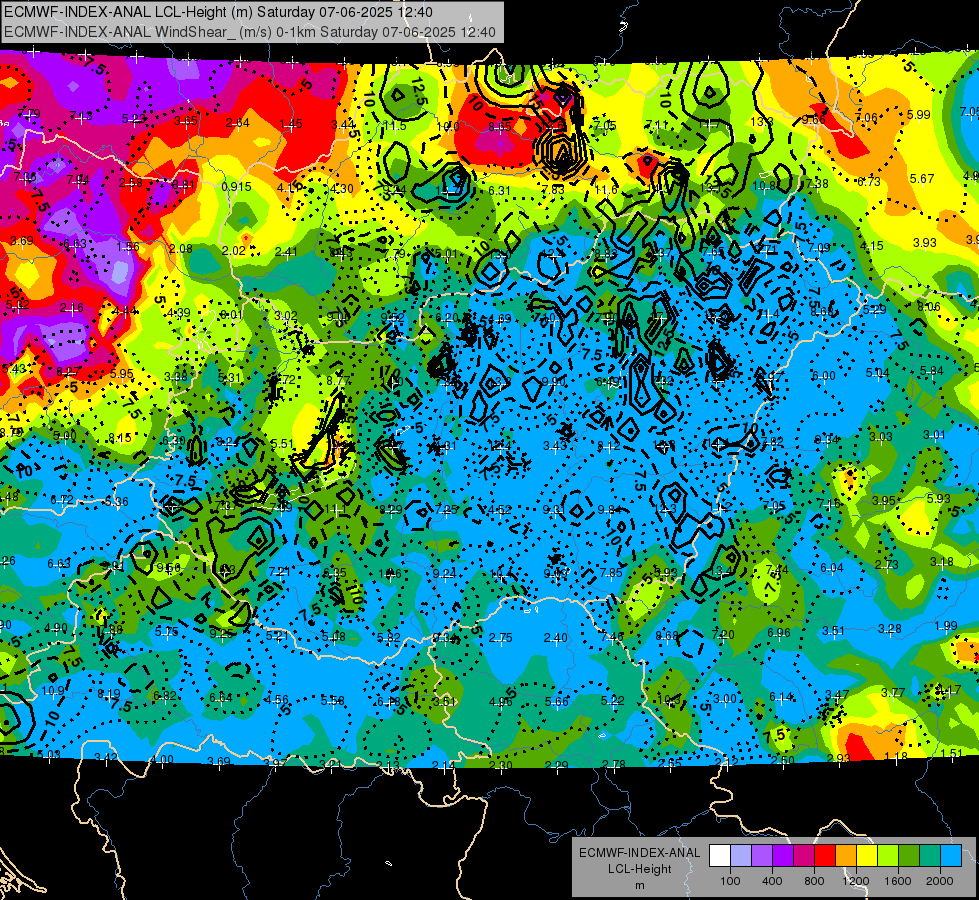This screenshot has width=979, height=900.
Task: Click the wind shear value '4.15'
Action: click(x=872, y=246)
